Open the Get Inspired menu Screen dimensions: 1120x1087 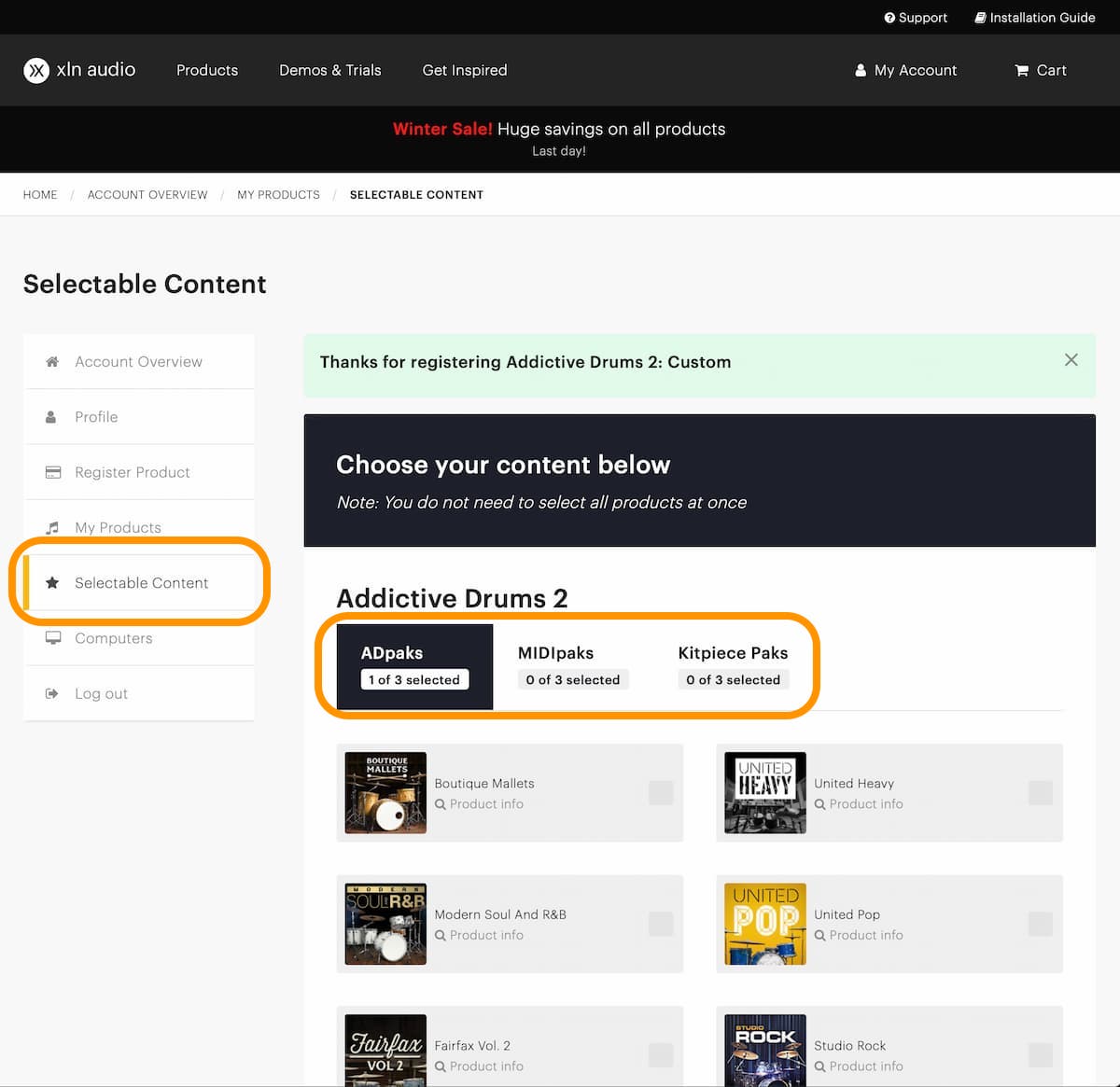click(x=465, y=70)
